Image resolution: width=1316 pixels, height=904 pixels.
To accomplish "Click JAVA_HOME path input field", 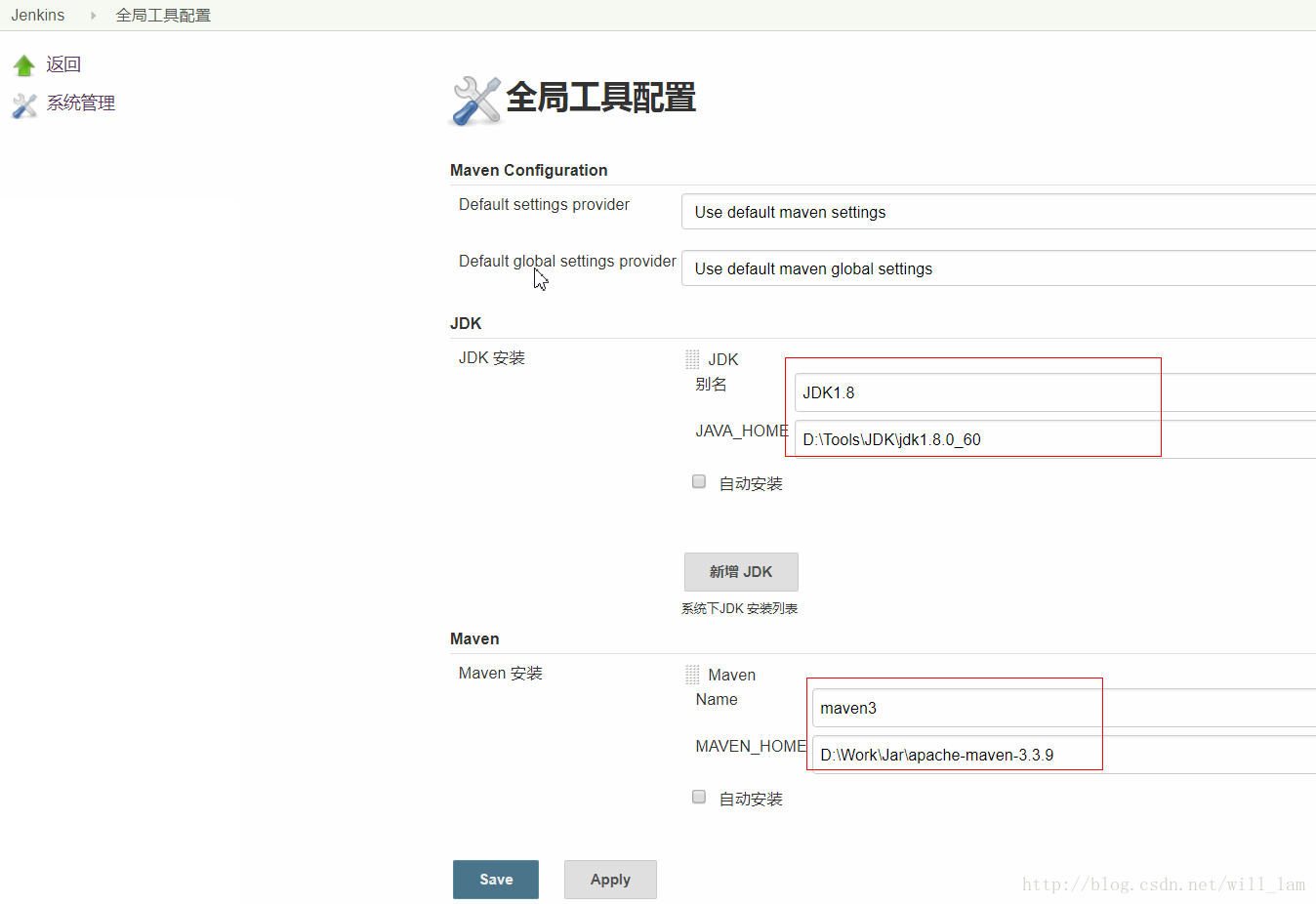I will click(1055, 439).
